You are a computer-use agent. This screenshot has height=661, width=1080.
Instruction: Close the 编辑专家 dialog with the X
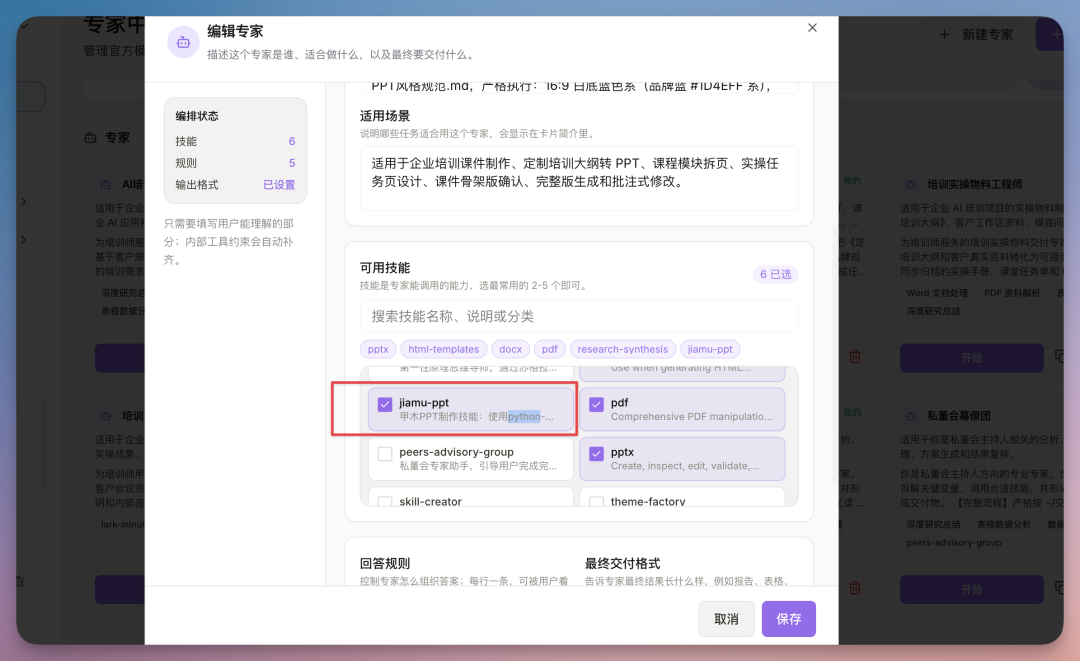tap(812, 28)
